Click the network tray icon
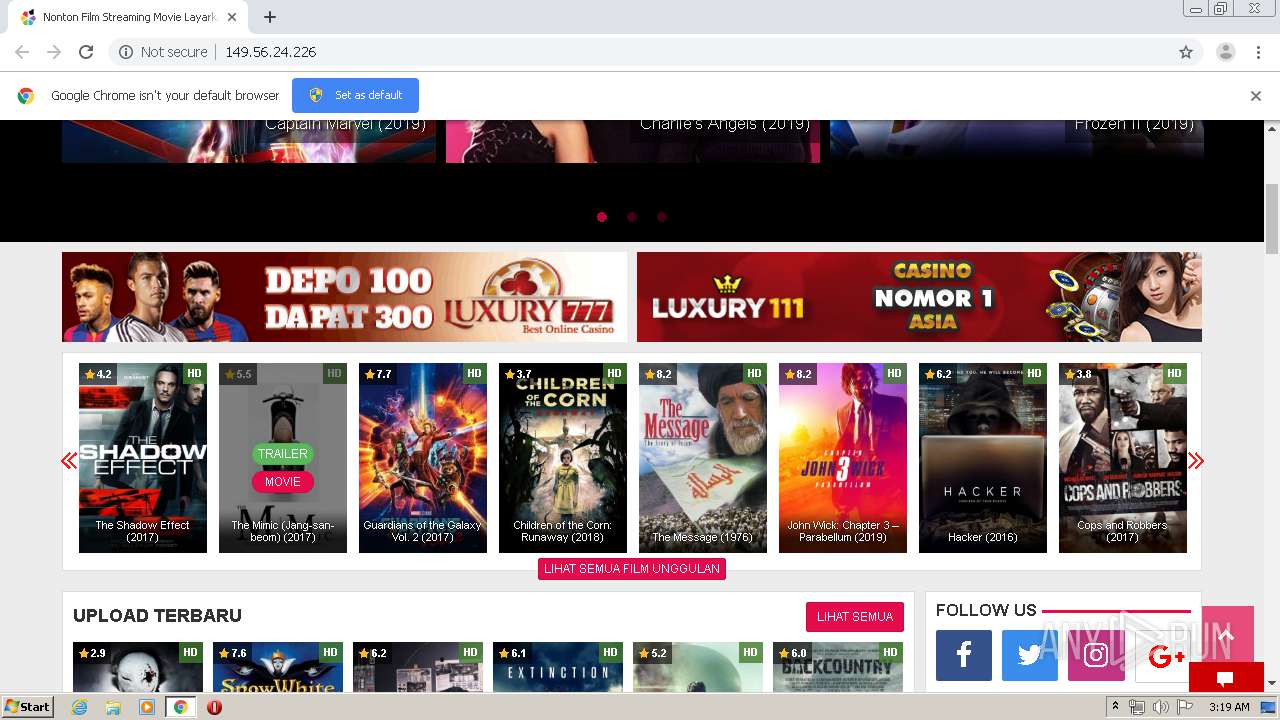This screenshot has height=720, width=1280. [1137, 707]
